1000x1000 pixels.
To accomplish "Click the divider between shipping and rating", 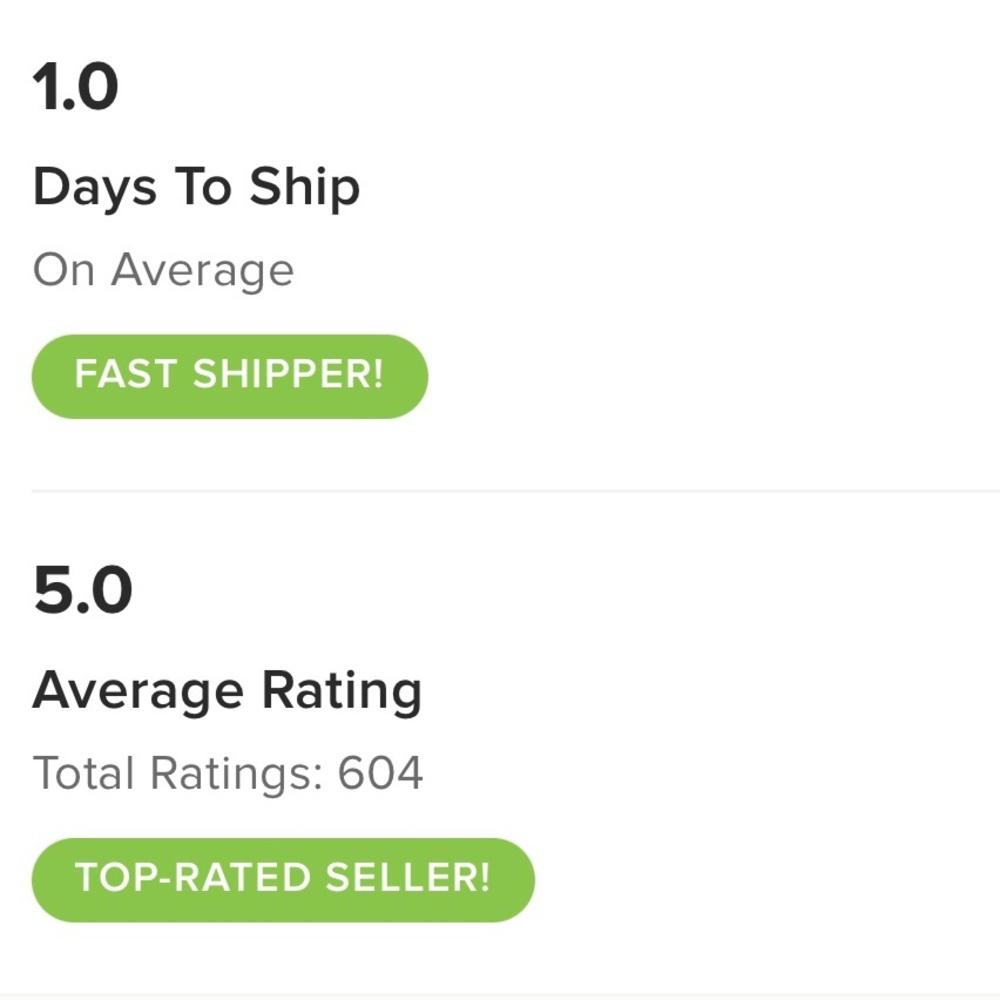I will point(515,491).
